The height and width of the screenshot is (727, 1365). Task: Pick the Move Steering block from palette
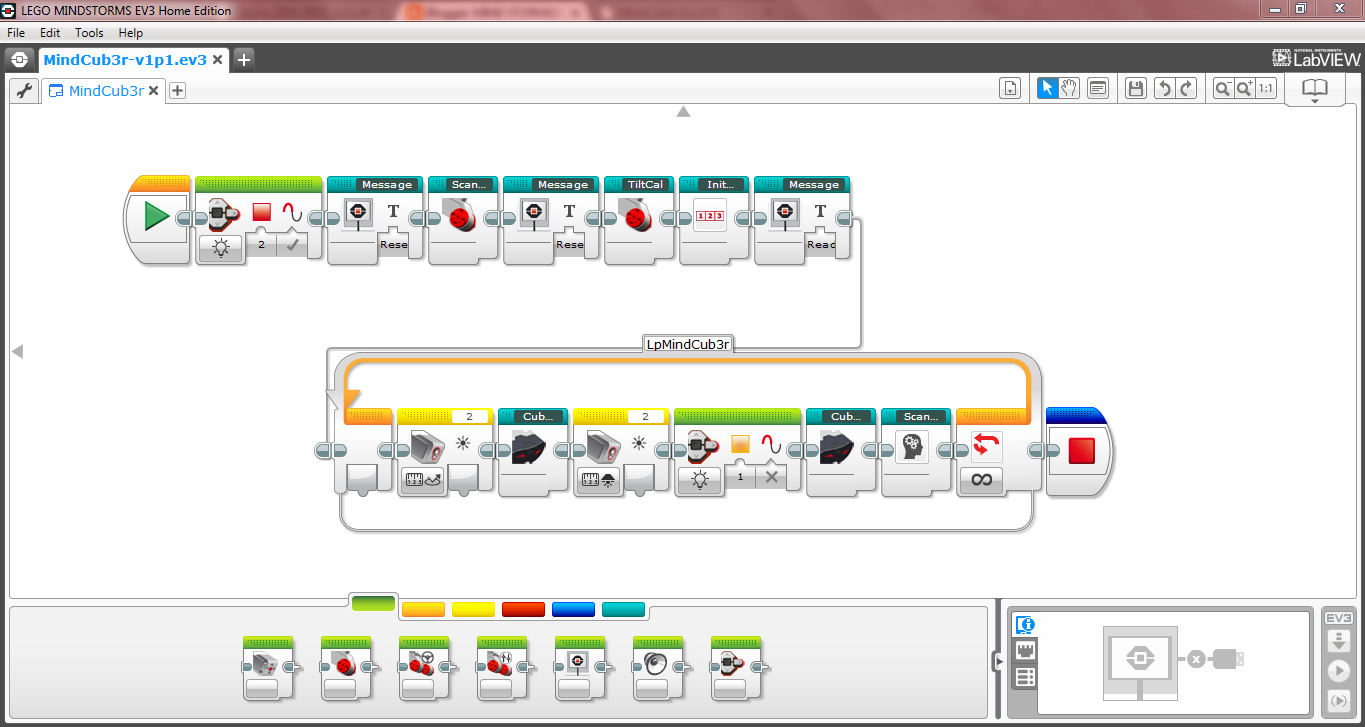(424, 667)
